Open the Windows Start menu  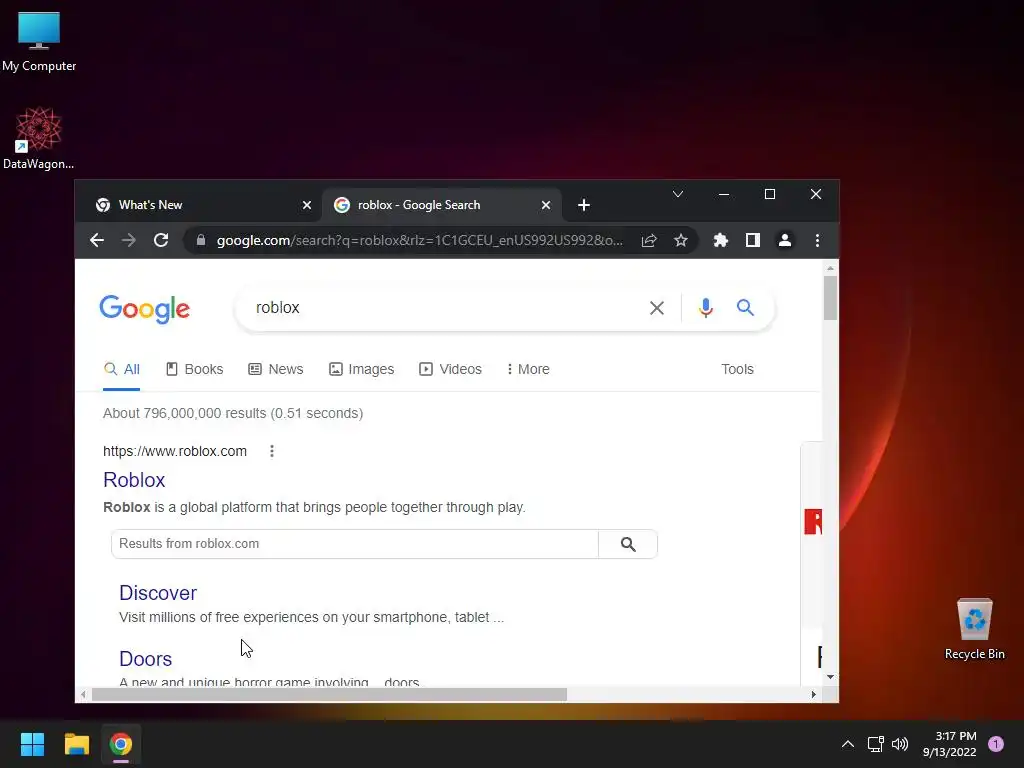[x=32, y=744]
